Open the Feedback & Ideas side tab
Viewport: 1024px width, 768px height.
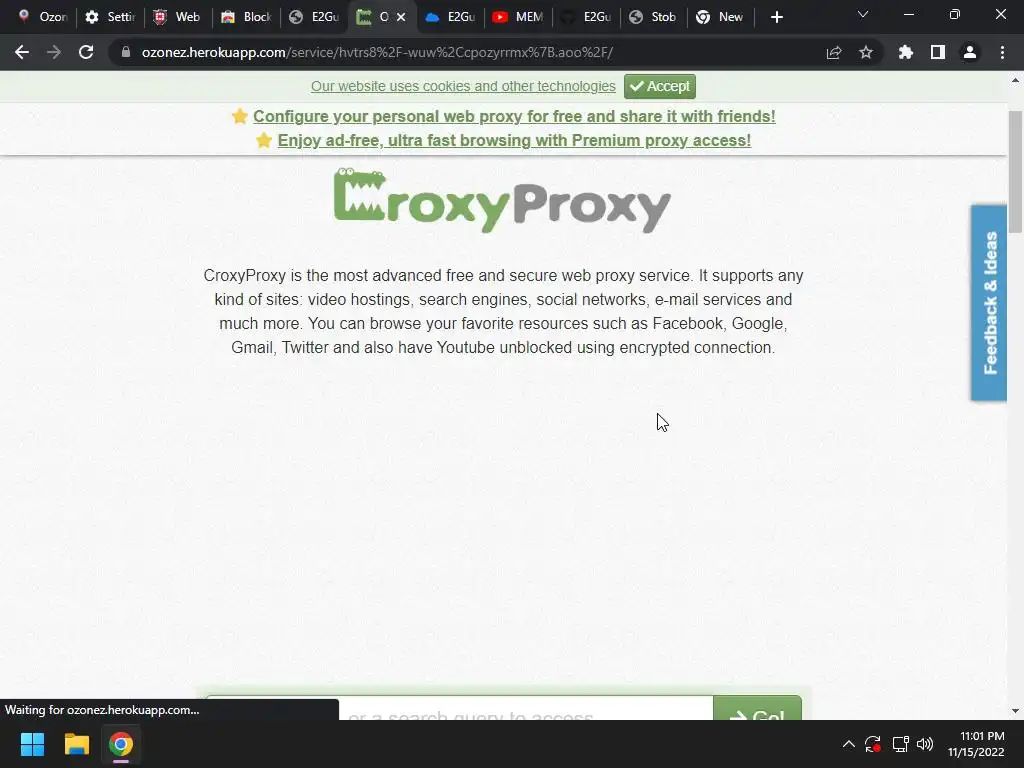[989, 303]
